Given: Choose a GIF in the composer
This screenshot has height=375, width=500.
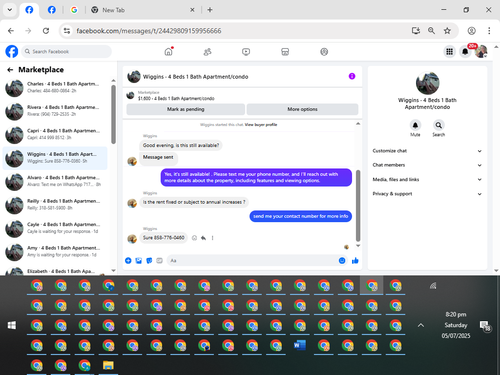Looking at the screenshot, I should pyautogui.click(x=159, y=261).
